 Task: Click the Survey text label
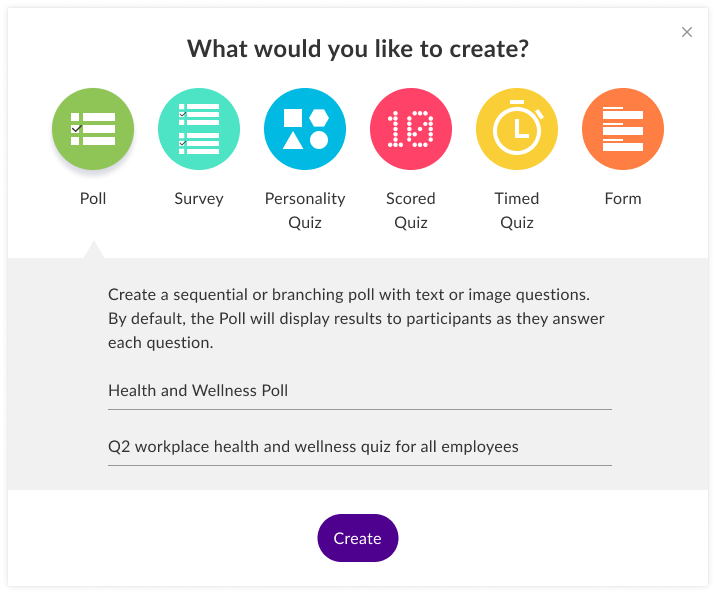(x=199, y=198)
